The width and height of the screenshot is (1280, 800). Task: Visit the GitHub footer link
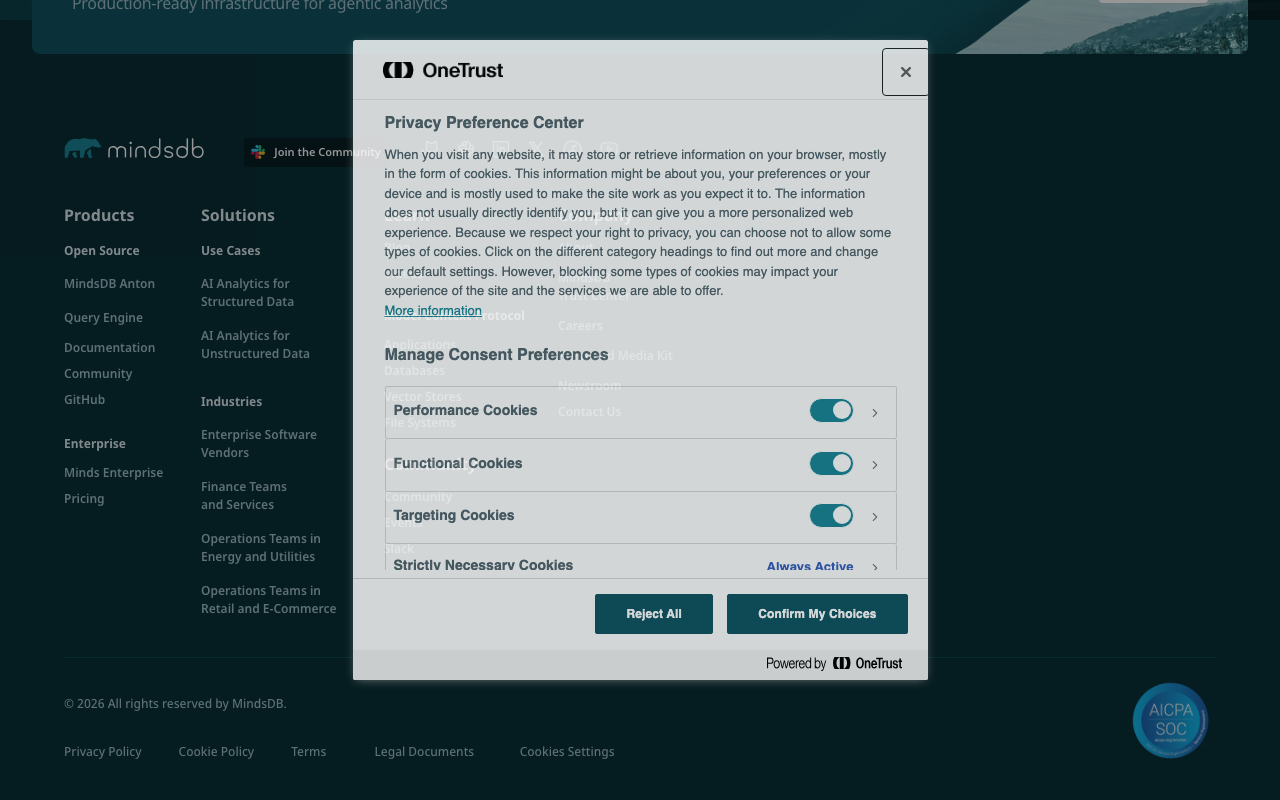pyautogui.click(x=84, y=400)
